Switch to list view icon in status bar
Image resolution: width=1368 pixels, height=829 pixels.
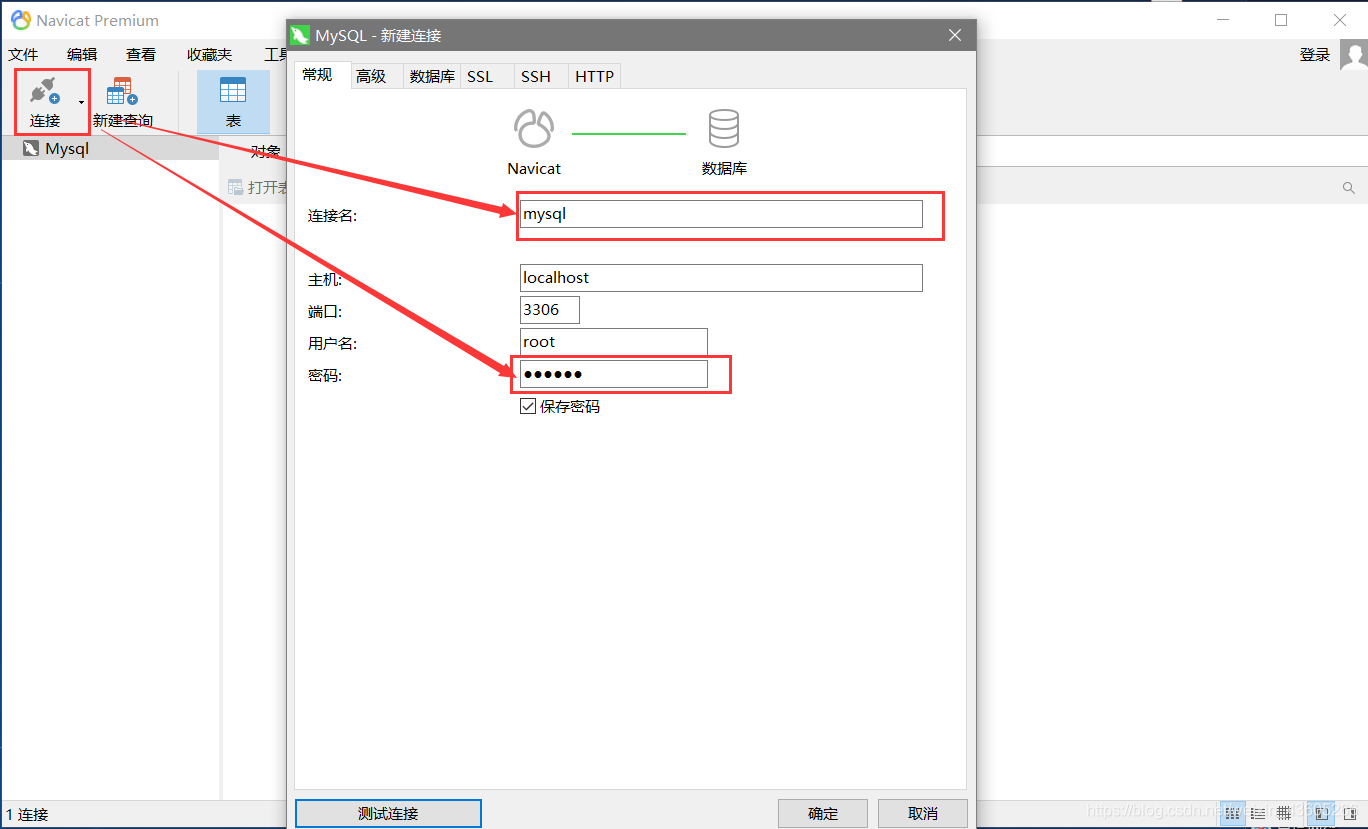click(x=1259, y=813)
